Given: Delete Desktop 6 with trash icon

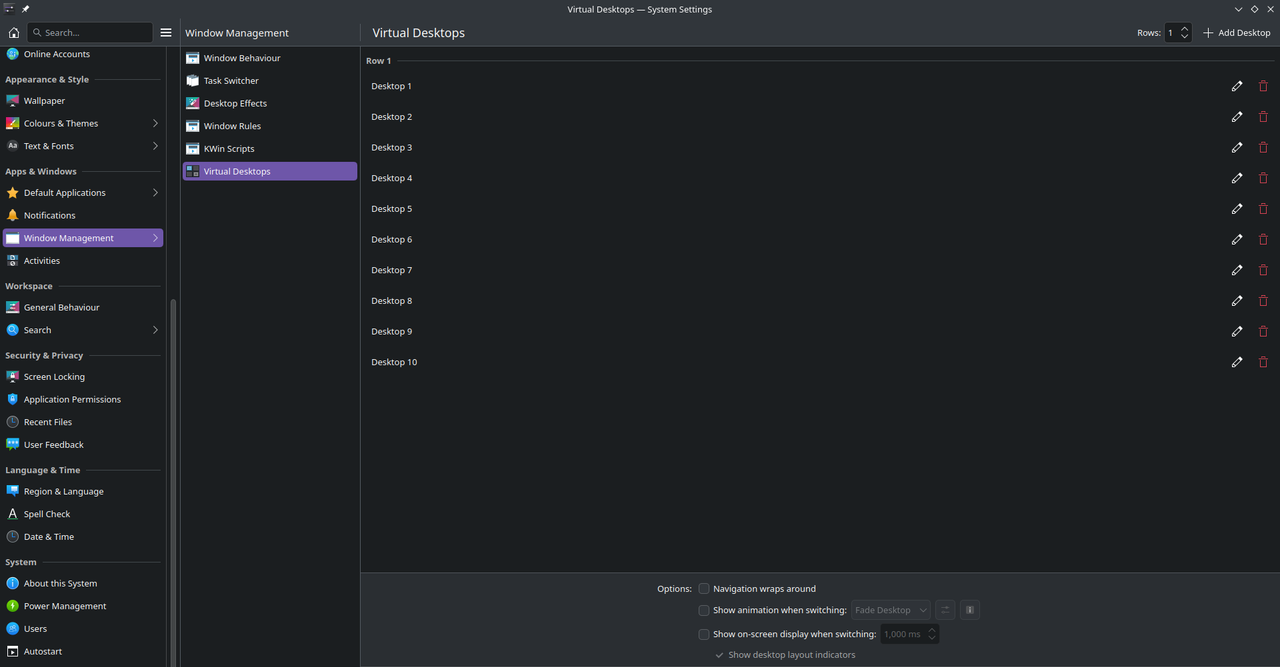Looking at the screenshot, I should coord(1263,239).
